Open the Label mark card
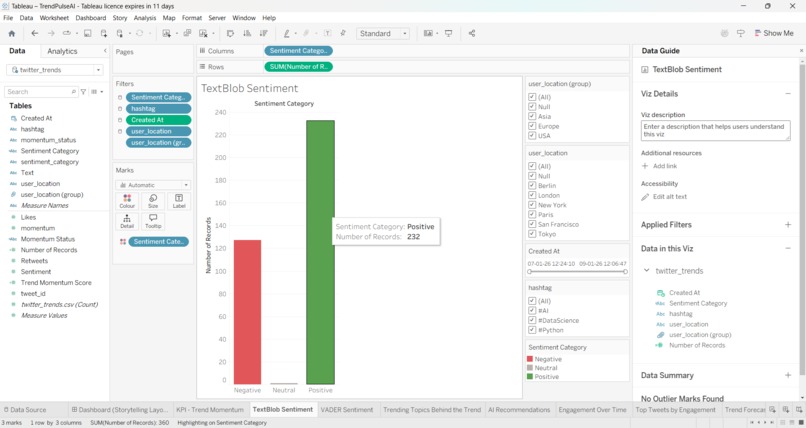Screen dimensions: 806x428 179,201
